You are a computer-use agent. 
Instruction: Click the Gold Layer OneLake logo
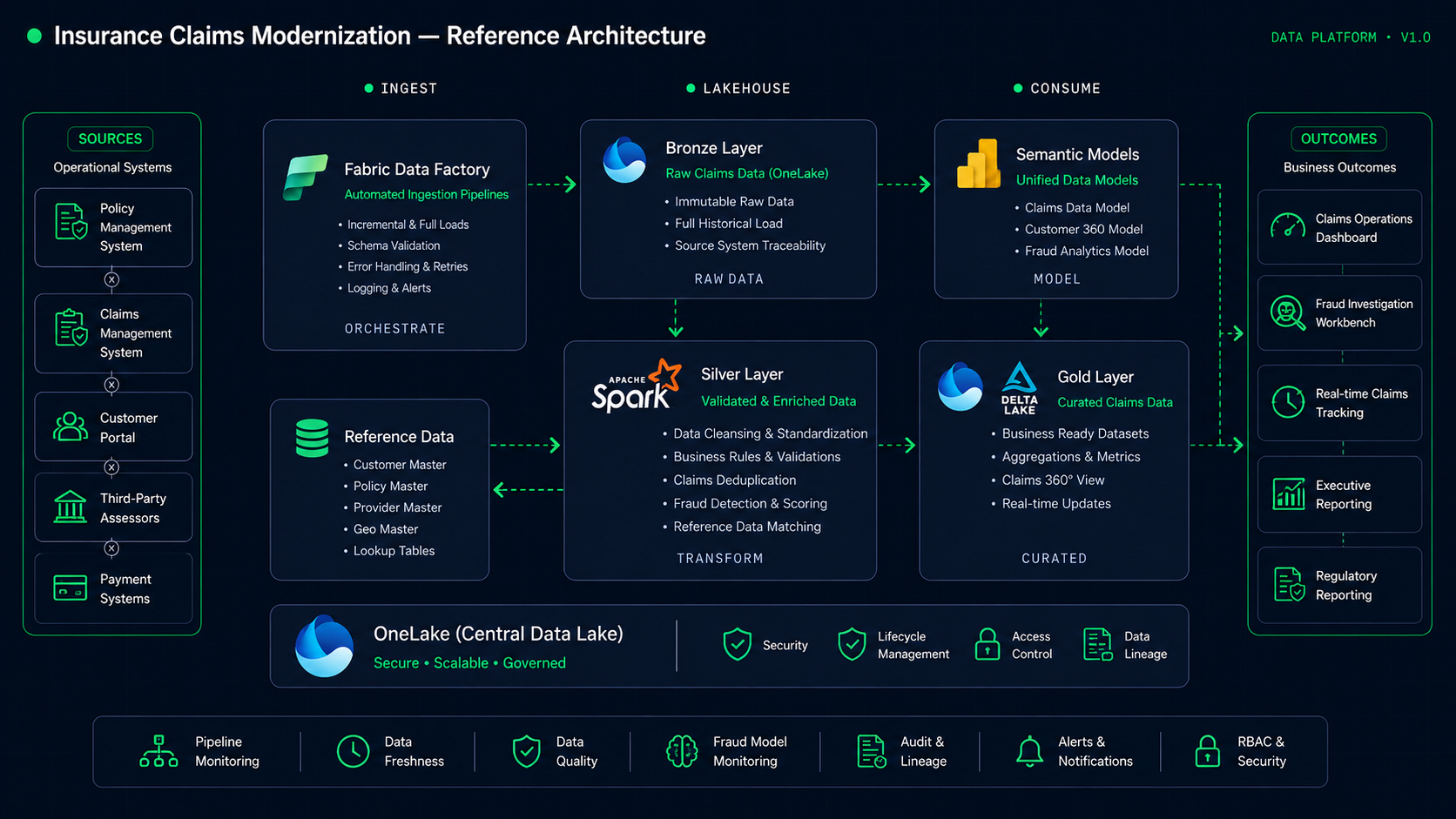click(x=961, y=386)
